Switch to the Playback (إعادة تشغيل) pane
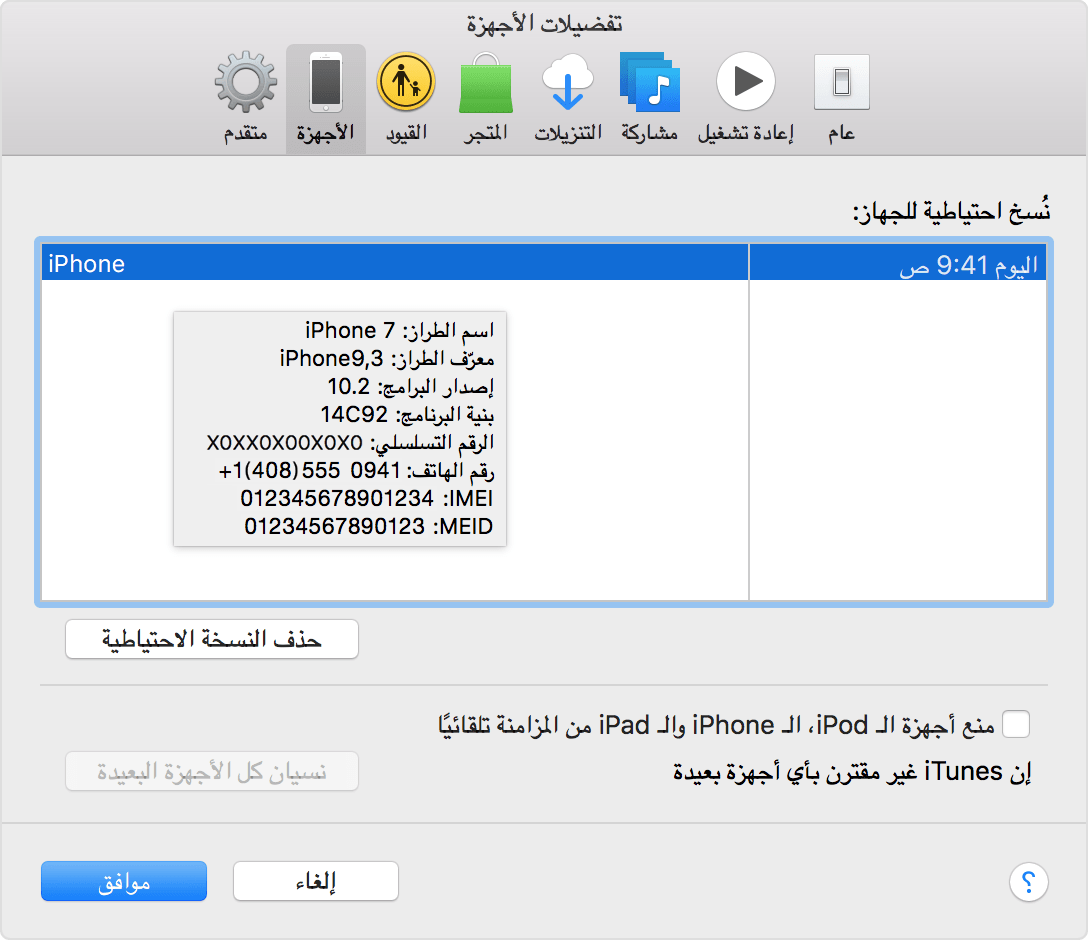Screen dimensions: 1088x940 point(745,98)
